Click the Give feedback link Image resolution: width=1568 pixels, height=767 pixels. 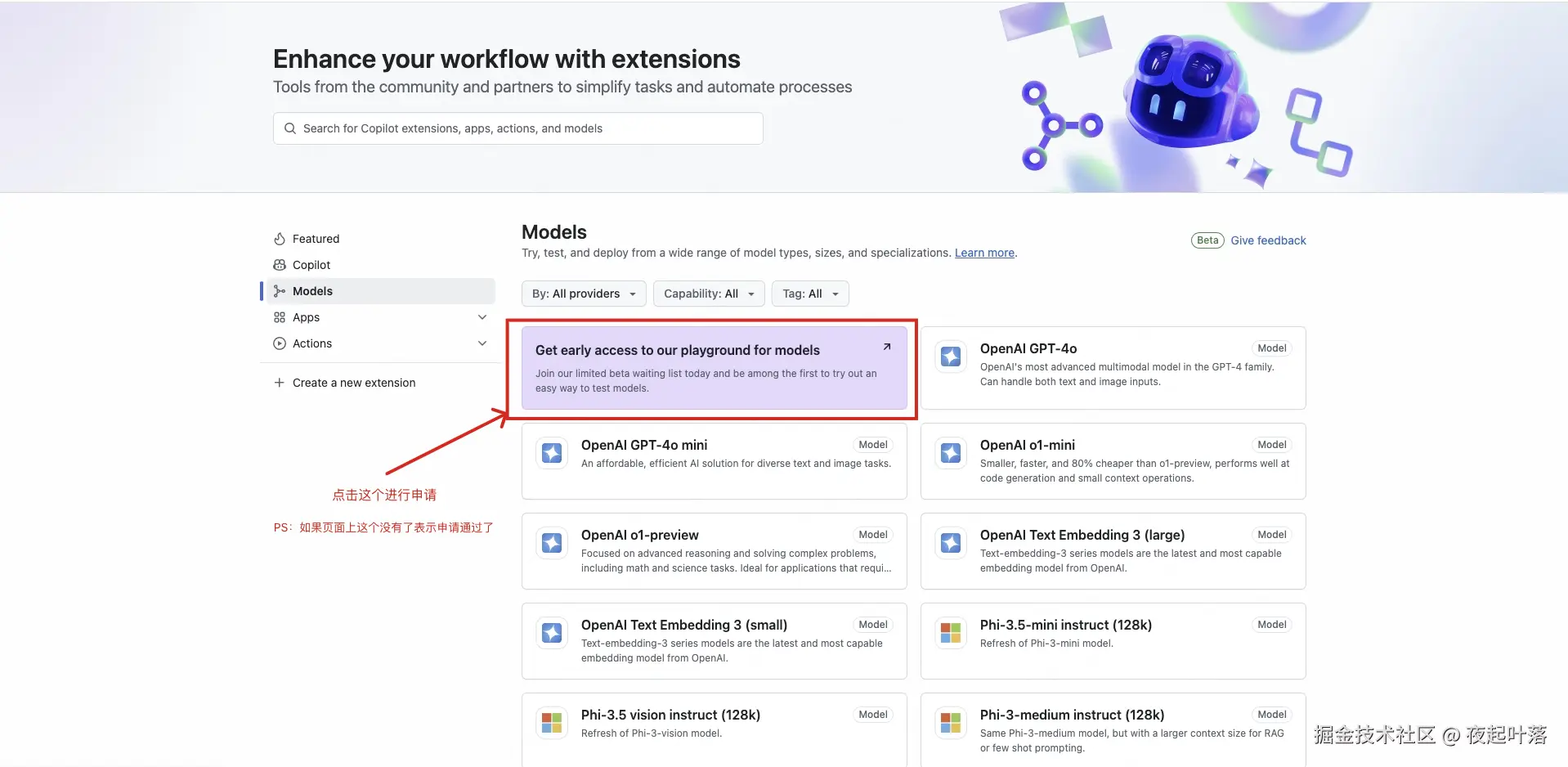coord(1268,240)
